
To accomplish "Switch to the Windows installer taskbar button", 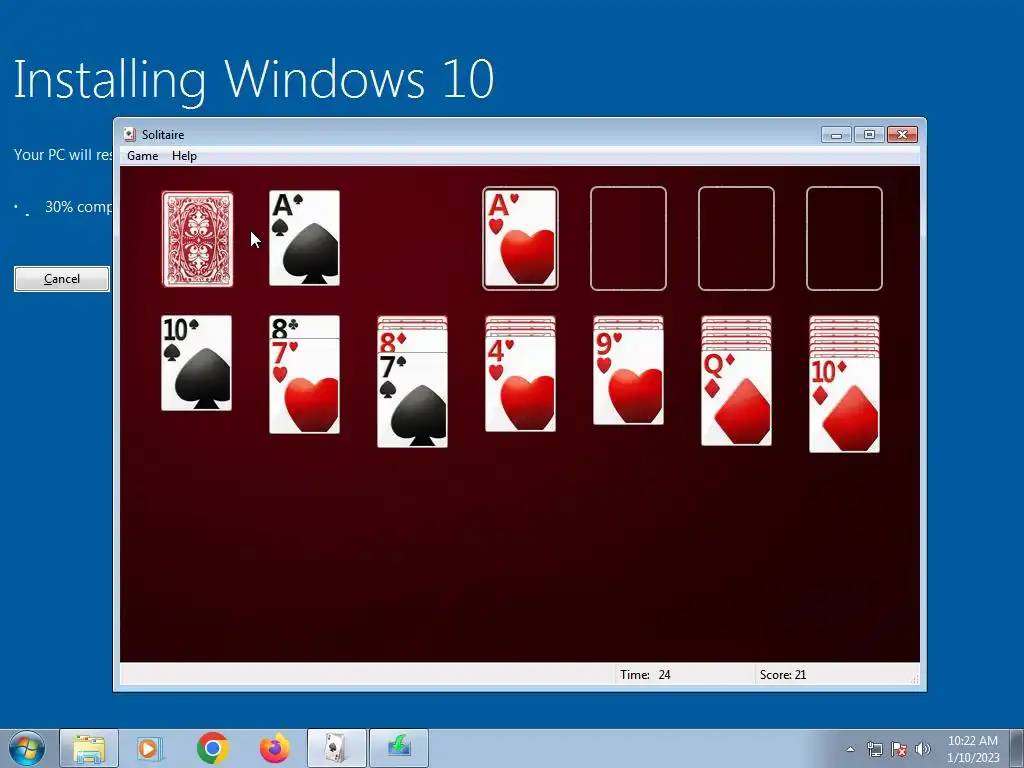I will point(399,748).
